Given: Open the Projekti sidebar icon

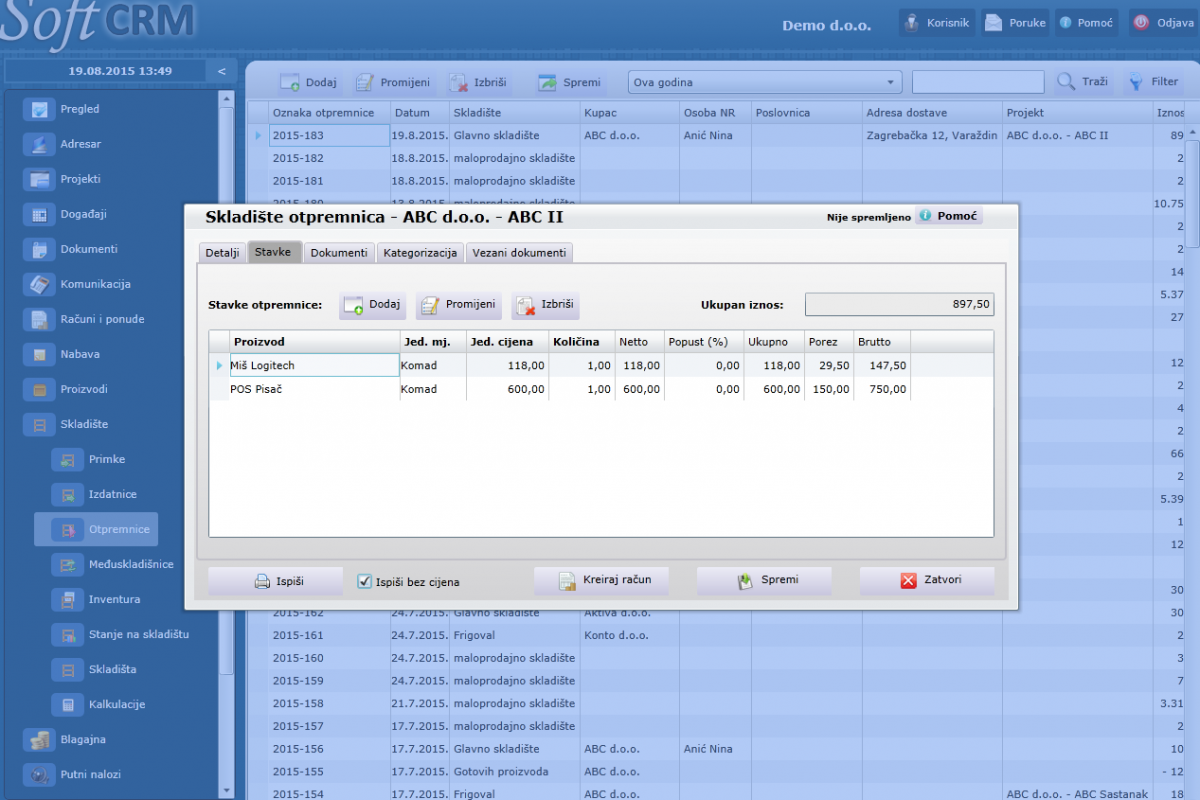Looking at the screenshot, I should [39, 179].
